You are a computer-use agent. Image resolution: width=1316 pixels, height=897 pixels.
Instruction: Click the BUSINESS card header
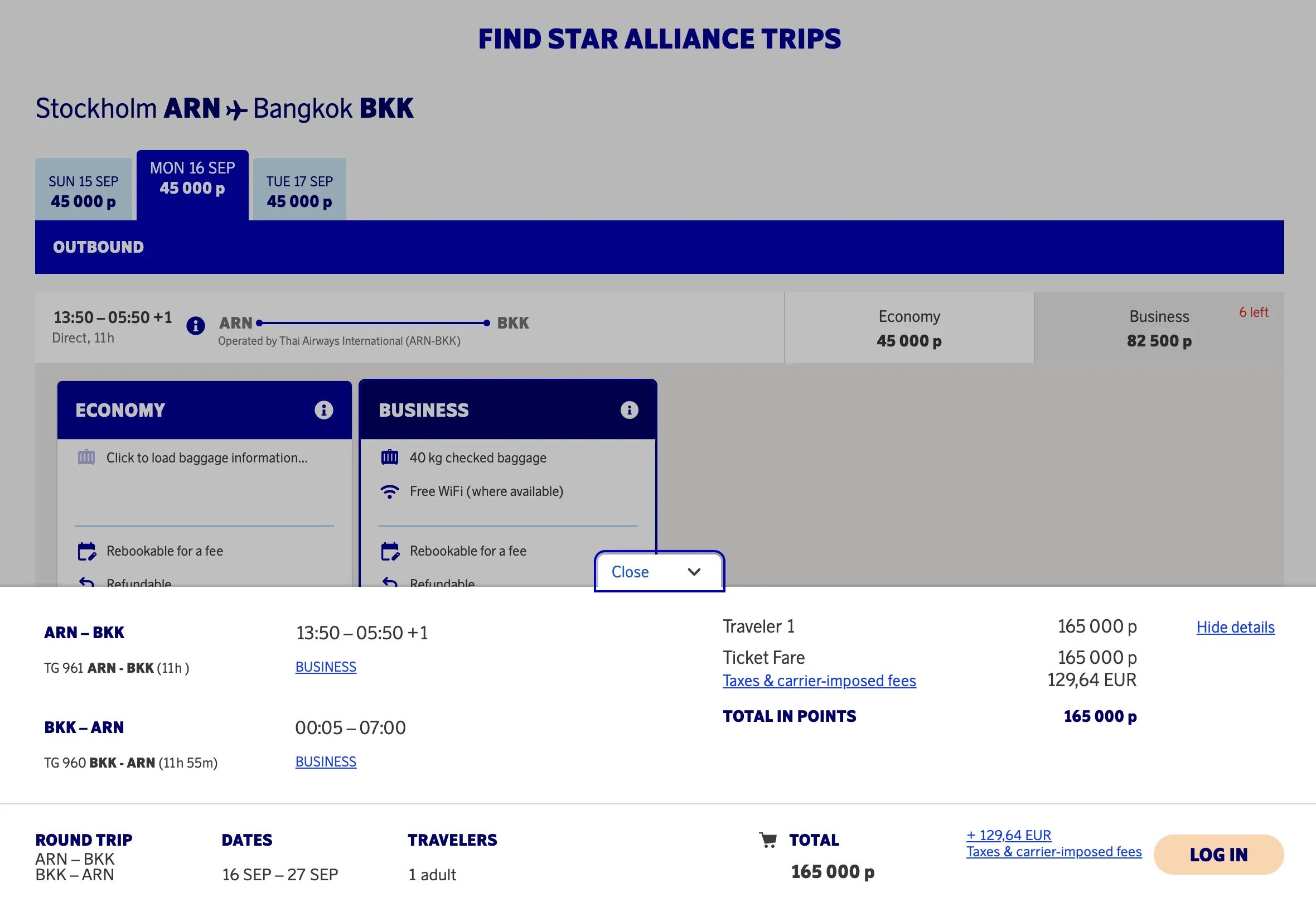508,409
